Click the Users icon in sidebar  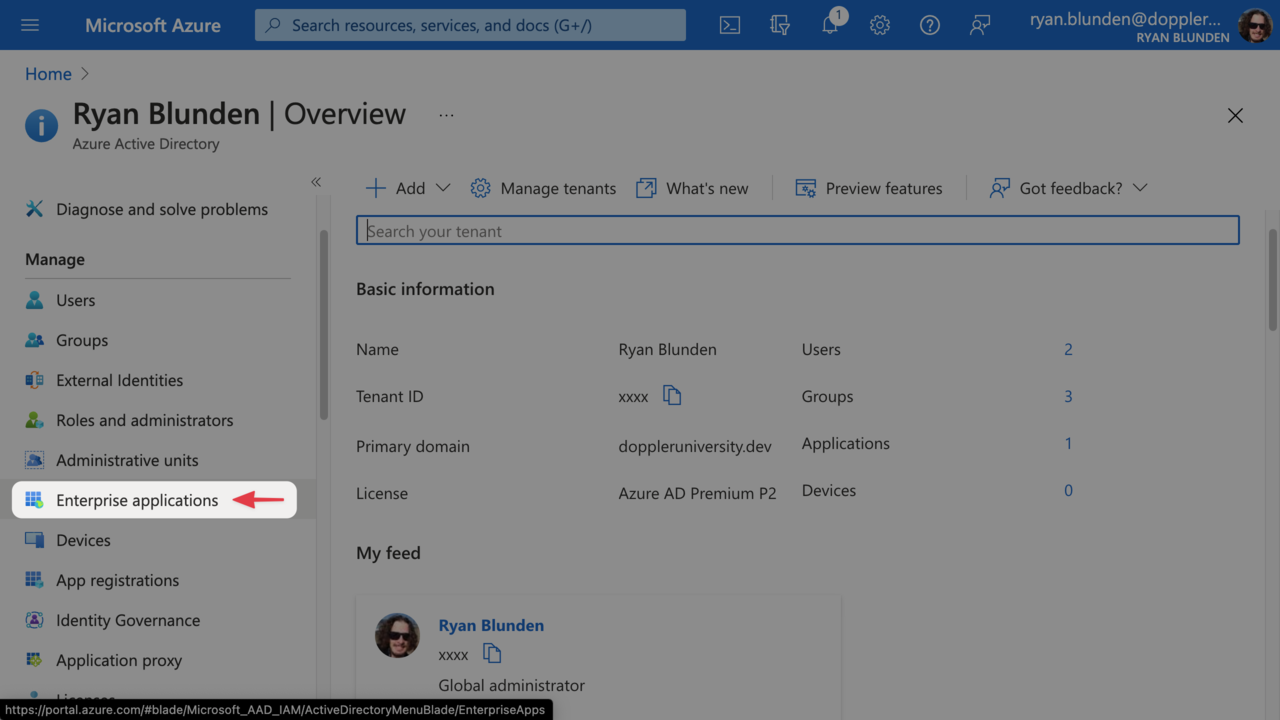[34, 300]
